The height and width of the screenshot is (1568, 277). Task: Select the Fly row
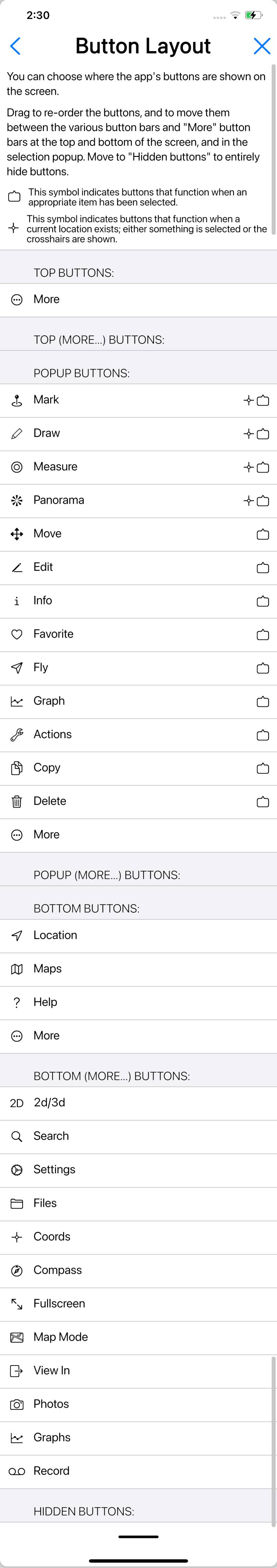pos(138,668)
